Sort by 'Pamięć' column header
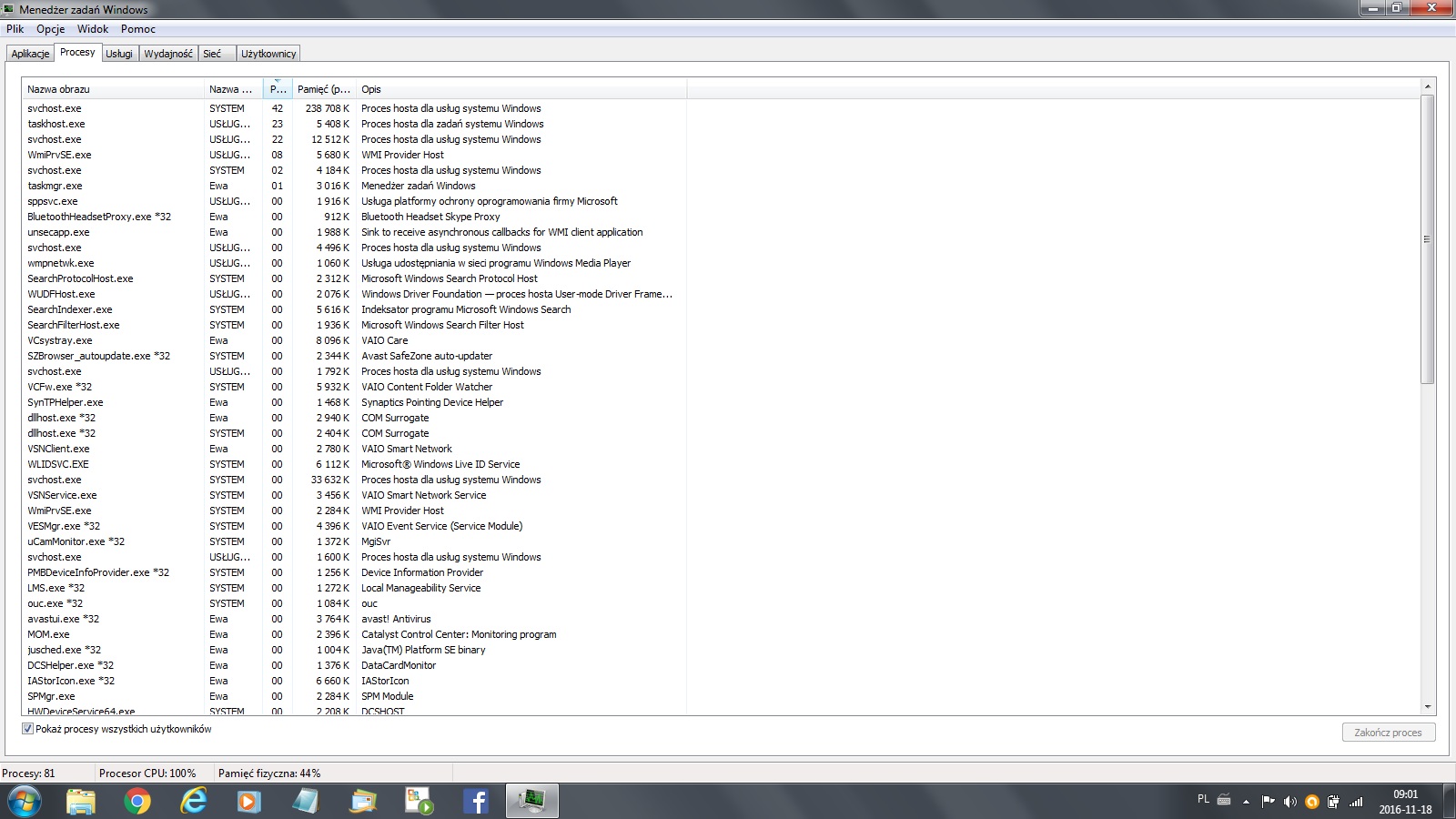This screenshot has width=1456, height=819. click(323, 89)
